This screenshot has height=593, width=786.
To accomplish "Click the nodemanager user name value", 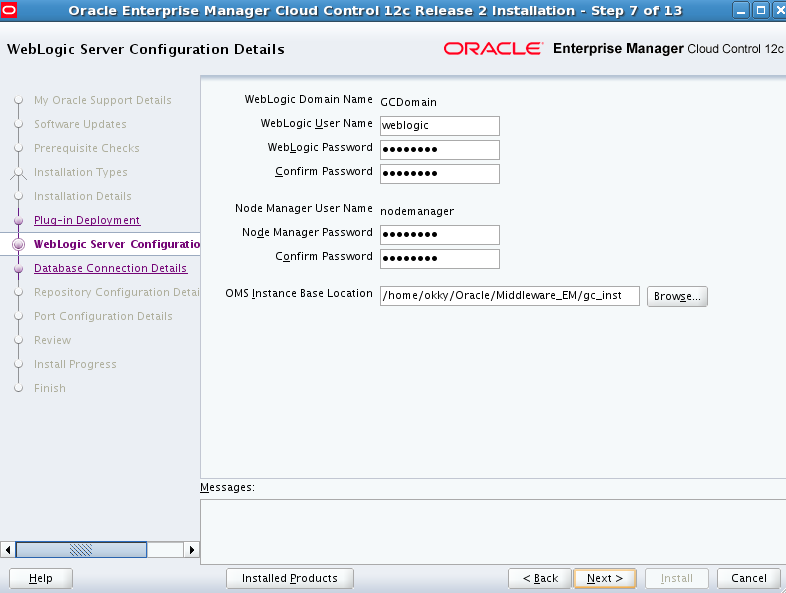I will tap(417, 212).
